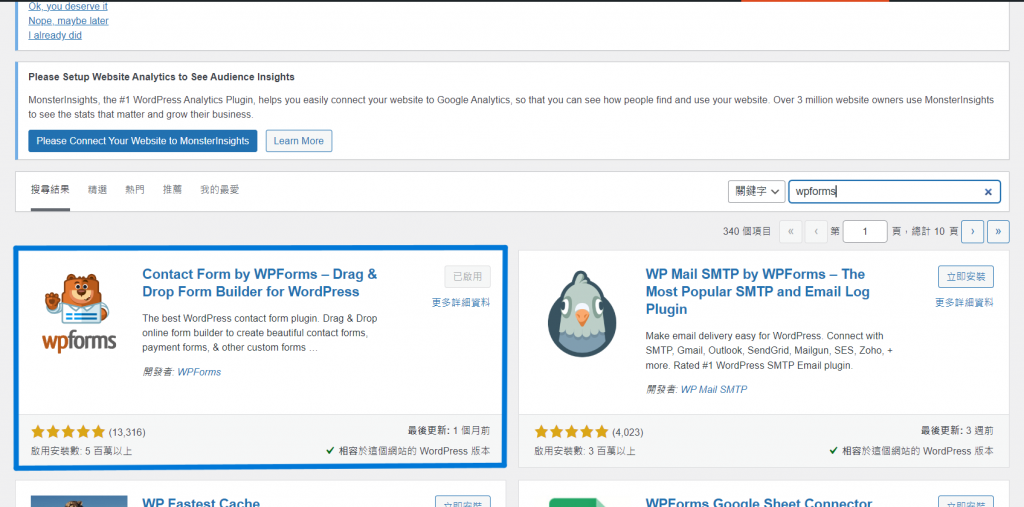Click 'Please Setup Website Analytics' heading
This screenshot has width=1024, height=507.
tap(161, 77)
